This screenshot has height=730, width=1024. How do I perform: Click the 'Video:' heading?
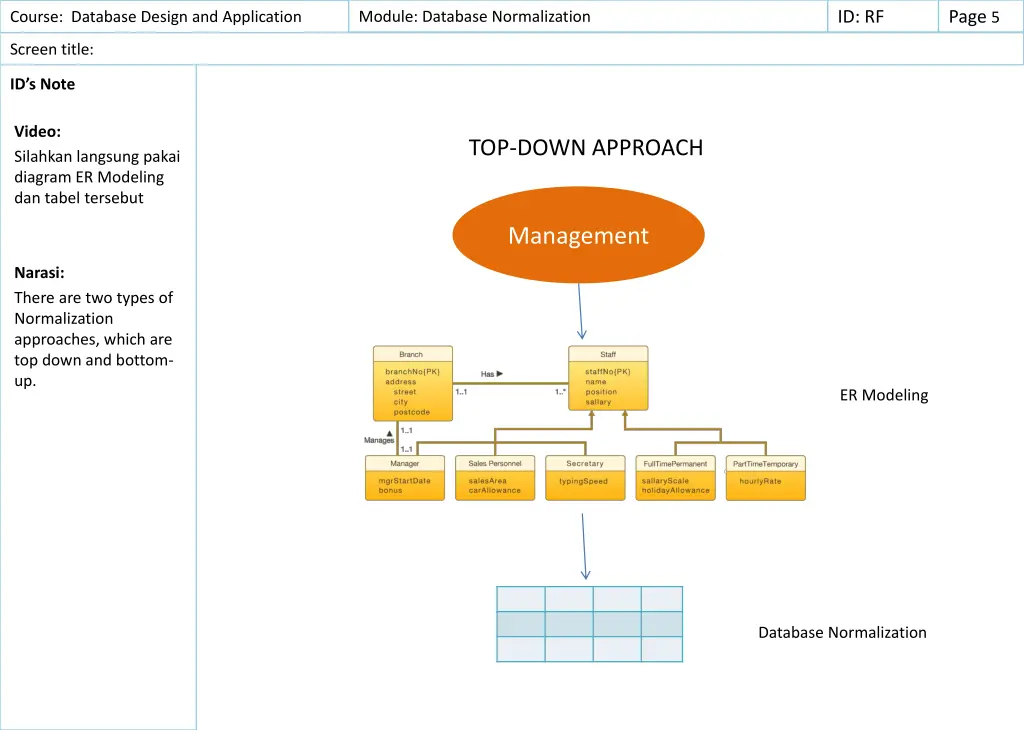point(37,131)
